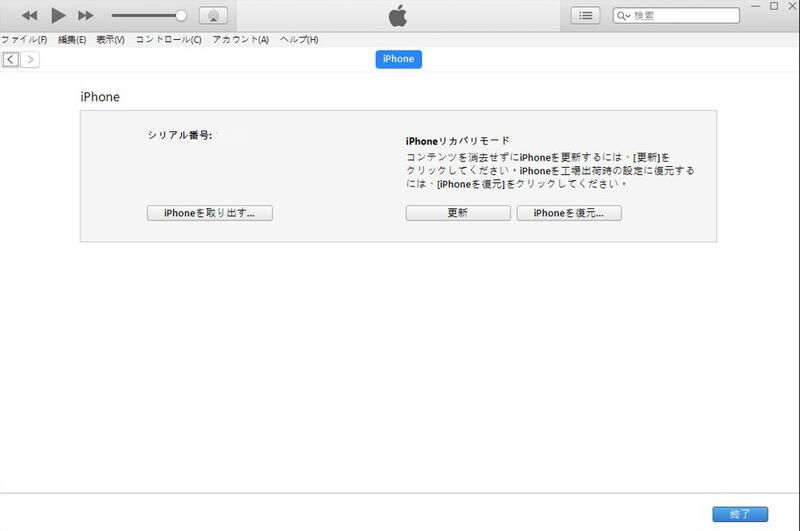
Task: Open the AirPlay output button
Action: tap(213, 16)
